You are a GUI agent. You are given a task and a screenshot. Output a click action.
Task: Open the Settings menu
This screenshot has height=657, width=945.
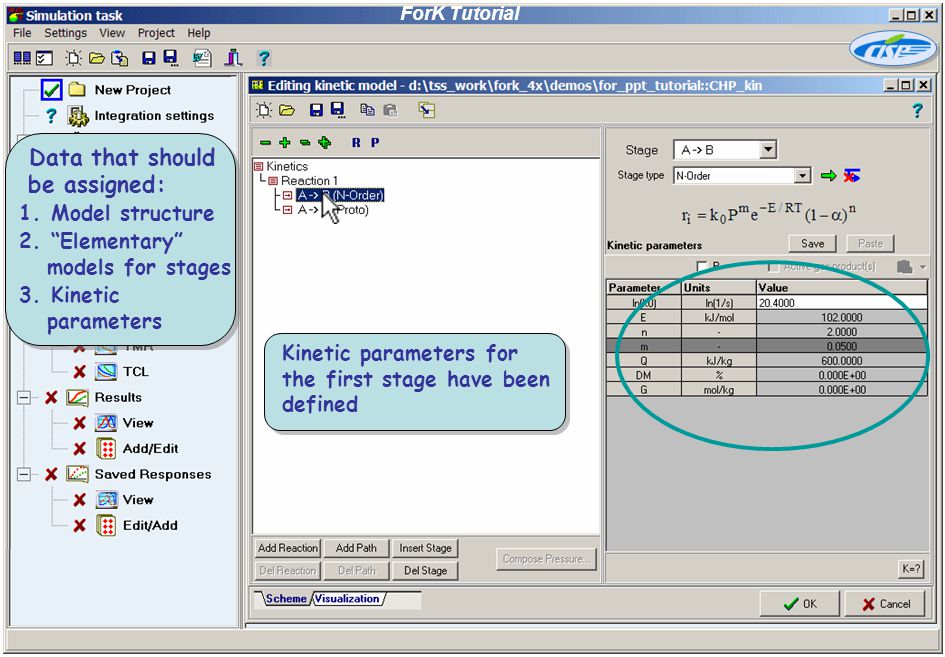point(66,33)
